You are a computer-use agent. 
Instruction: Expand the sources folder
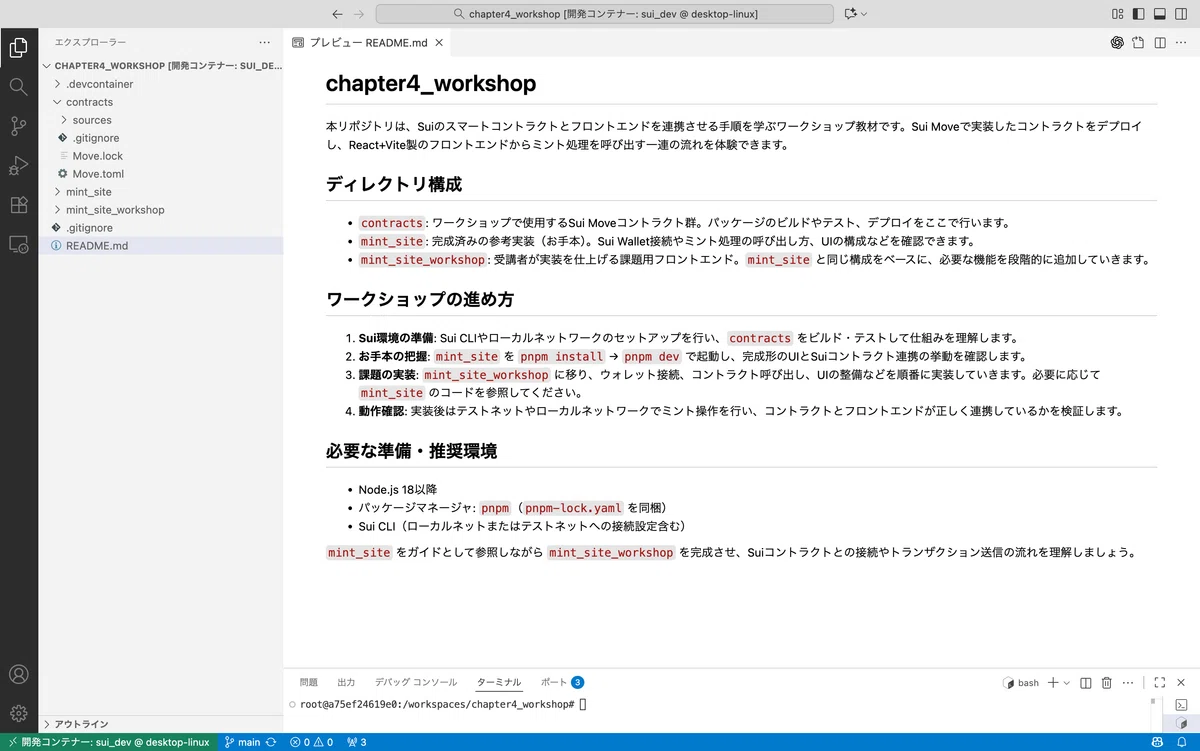(161, 120)
